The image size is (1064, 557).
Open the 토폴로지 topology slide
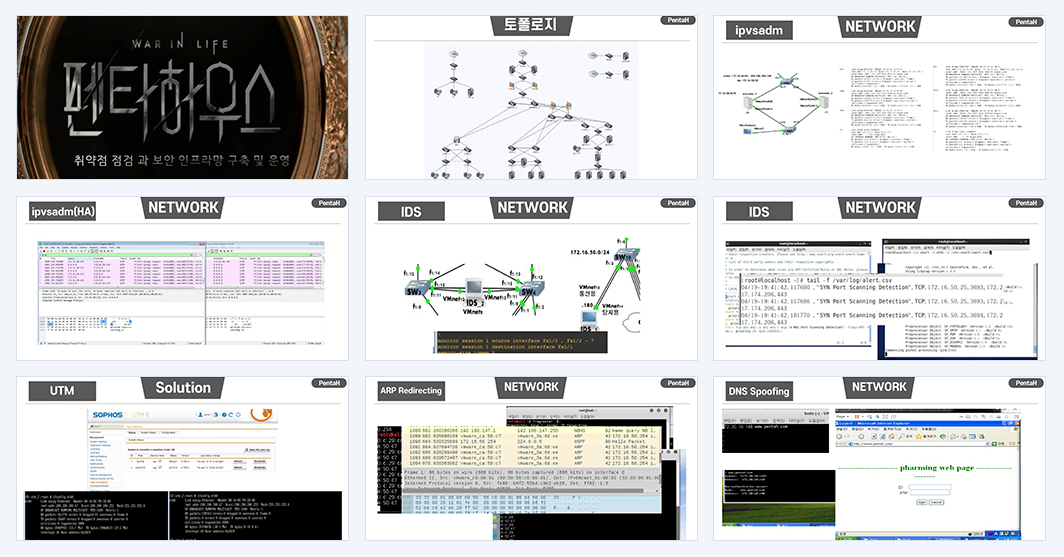pyautogui.click(x=531, y=98)
